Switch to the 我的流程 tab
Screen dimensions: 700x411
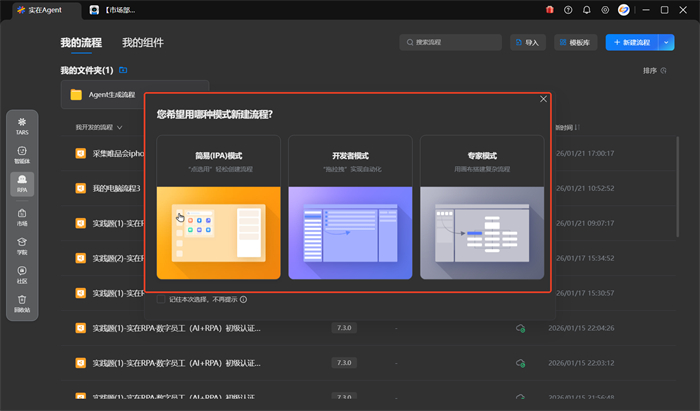(x=81, y=43)
